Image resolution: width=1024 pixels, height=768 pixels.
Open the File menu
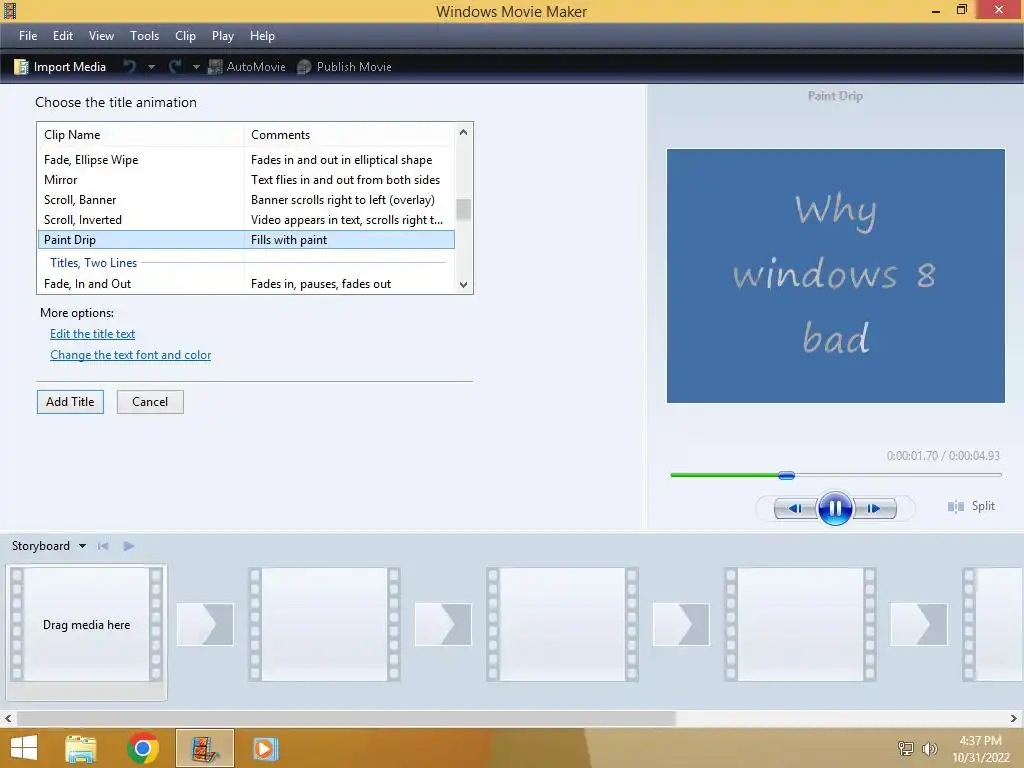click(28, 36)
